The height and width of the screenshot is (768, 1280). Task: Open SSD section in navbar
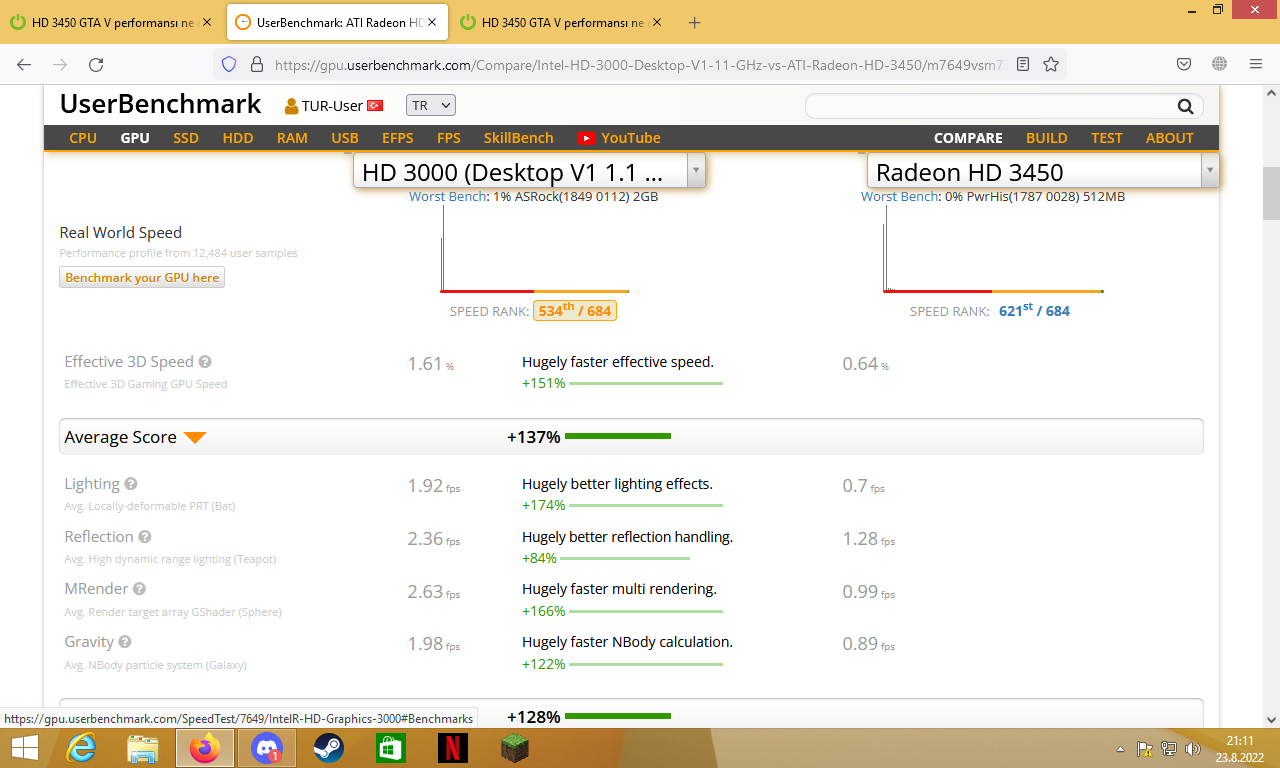[x=186, y=138]
